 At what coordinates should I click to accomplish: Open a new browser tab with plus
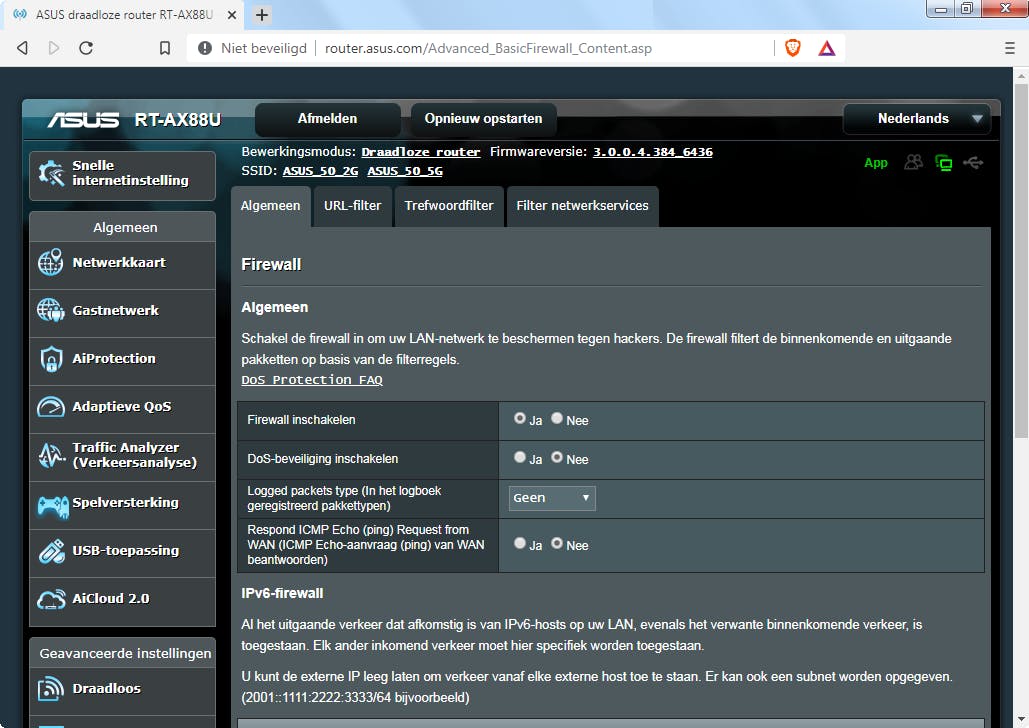click(x=262, y=14)
